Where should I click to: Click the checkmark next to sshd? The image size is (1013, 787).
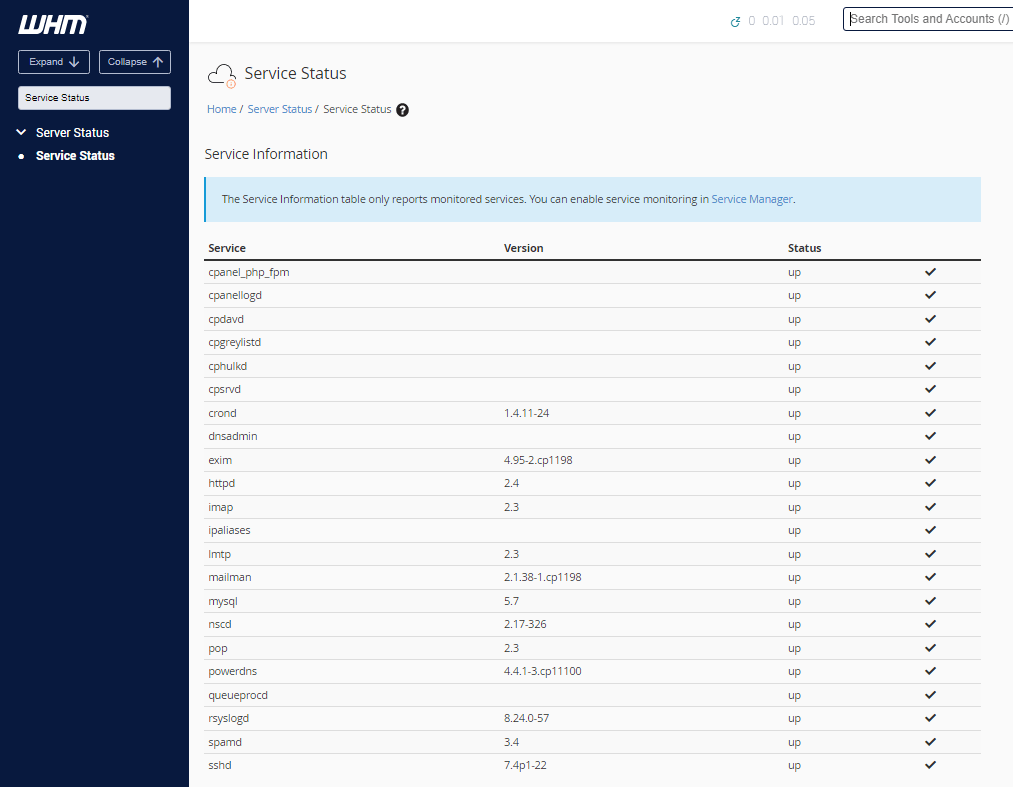point(930,765)
